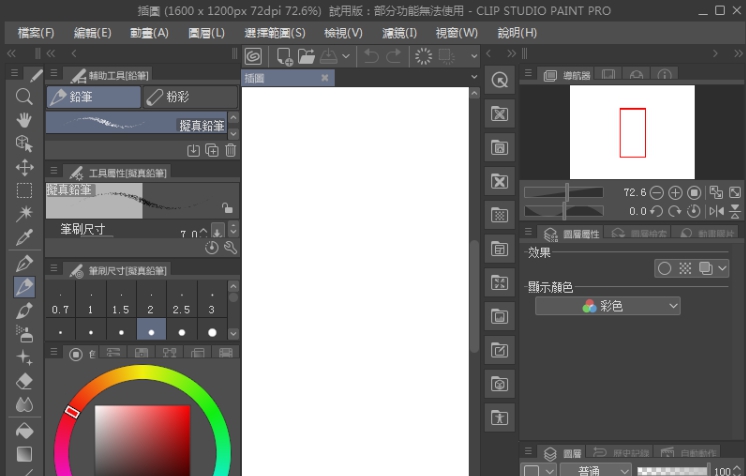Toggle 100% zoom button in Navigator
Image resolution: width=746 pixels, height=476 pixels.
pyautogui.click(x=694, y=193)
